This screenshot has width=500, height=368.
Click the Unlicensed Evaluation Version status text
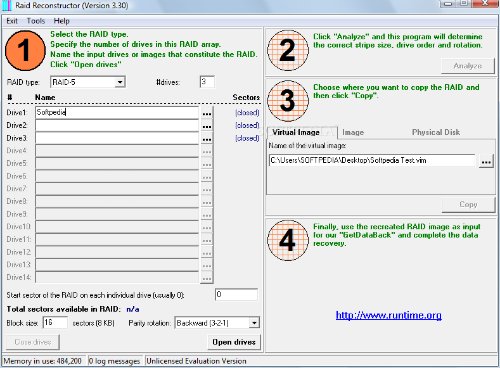pyautogui.click(x=196, y=361)
